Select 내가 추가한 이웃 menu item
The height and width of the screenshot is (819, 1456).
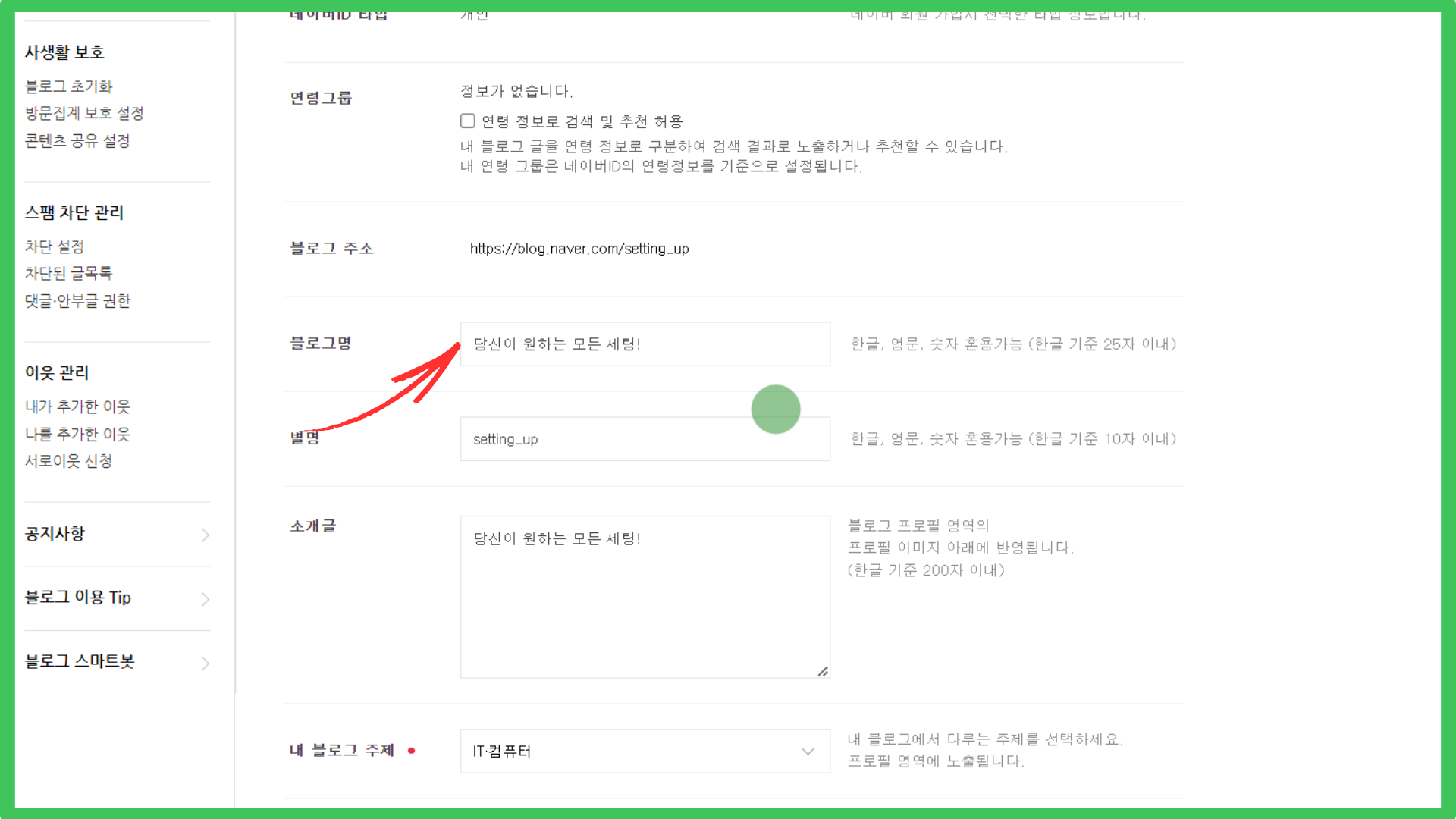click(77, 406)
